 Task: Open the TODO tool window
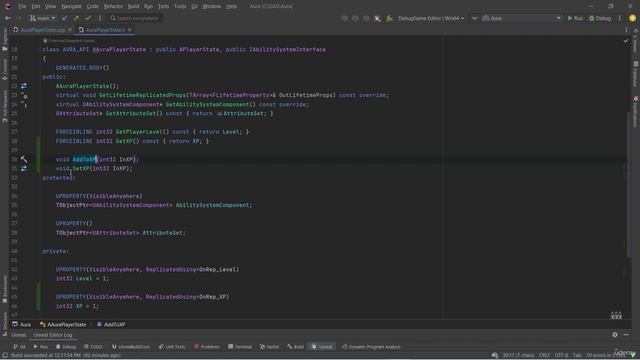click(x=93, y=347)
